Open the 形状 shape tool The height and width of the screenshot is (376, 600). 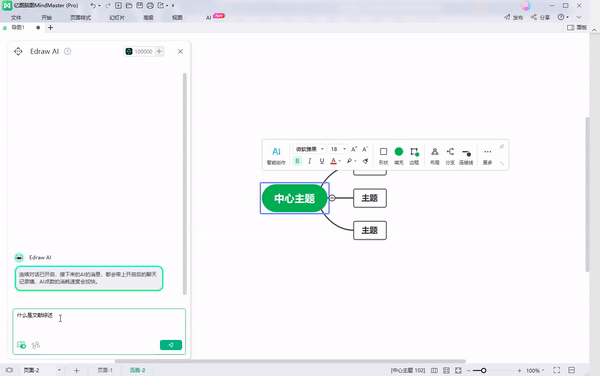pos(383,155)
